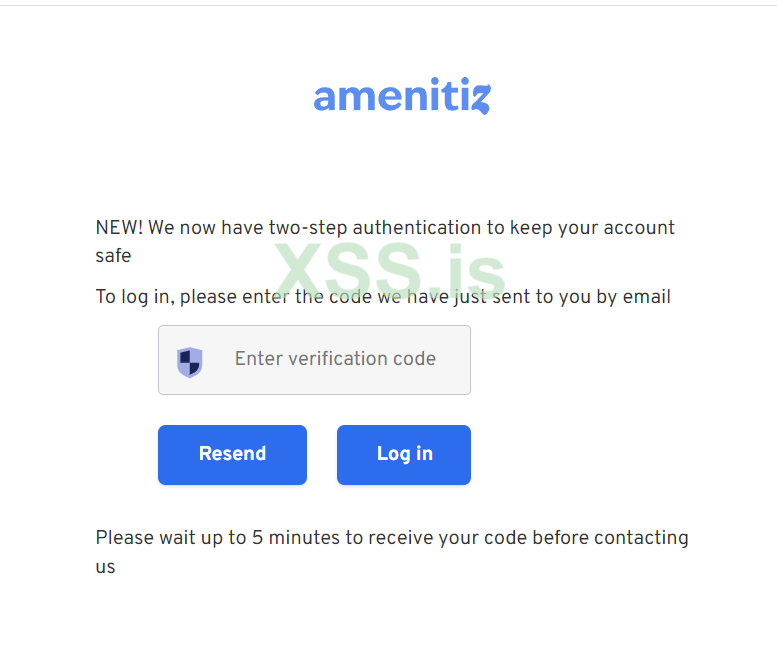Click the word us on the last line

[x=105, y=567]
